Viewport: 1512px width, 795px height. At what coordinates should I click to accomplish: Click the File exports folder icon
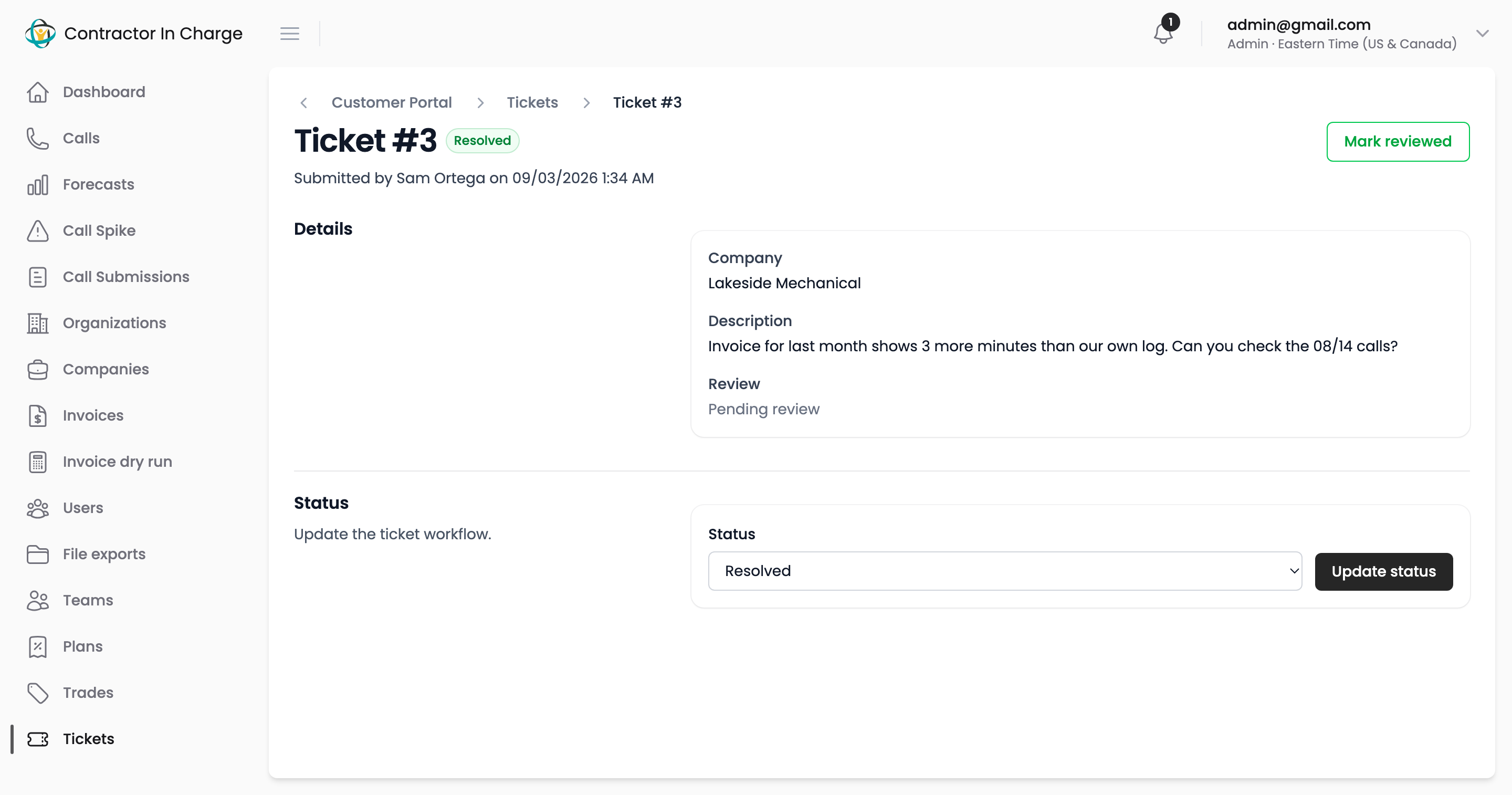38,555
